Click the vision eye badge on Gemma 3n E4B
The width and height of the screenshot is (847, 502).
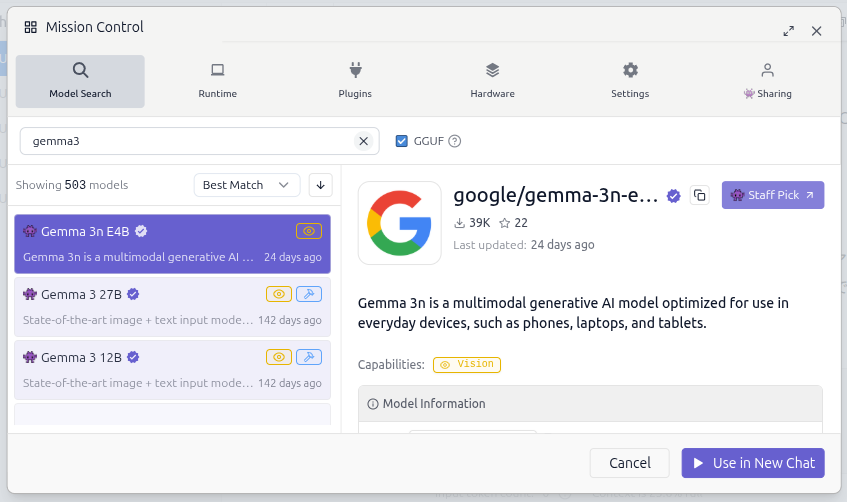pyautogui.click(x=309, y=231)
